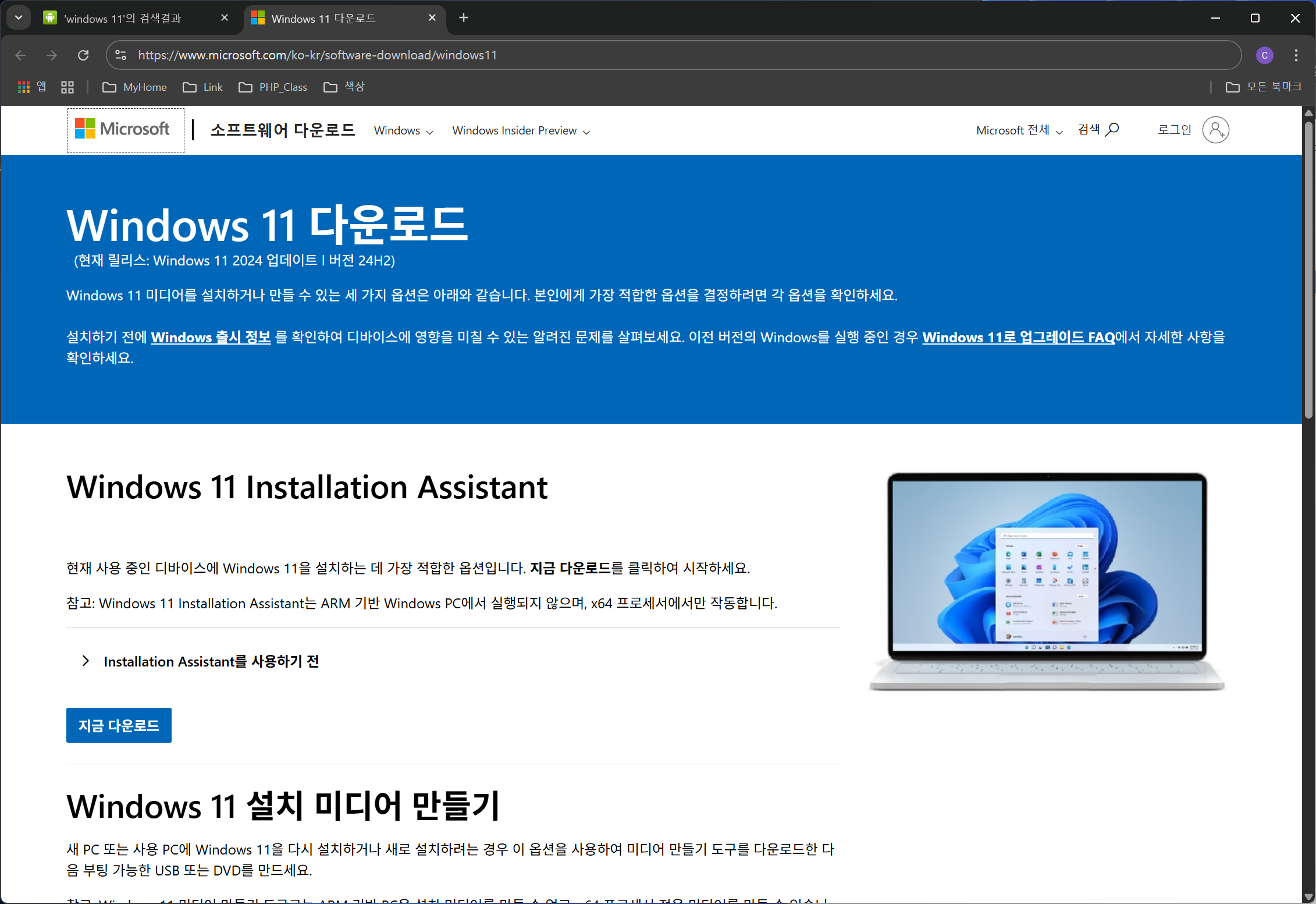Viewport: 1316px width, 904px height.
Task: Open Link bookmark folder
Action: (x=202, y=87)
